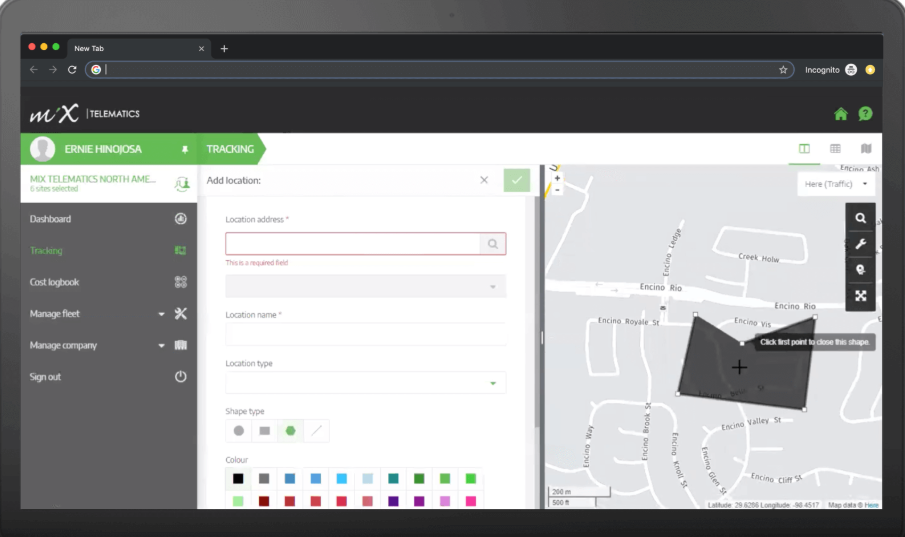
Task: Click the Dashboard gauge icon
Action: point(181,219)
